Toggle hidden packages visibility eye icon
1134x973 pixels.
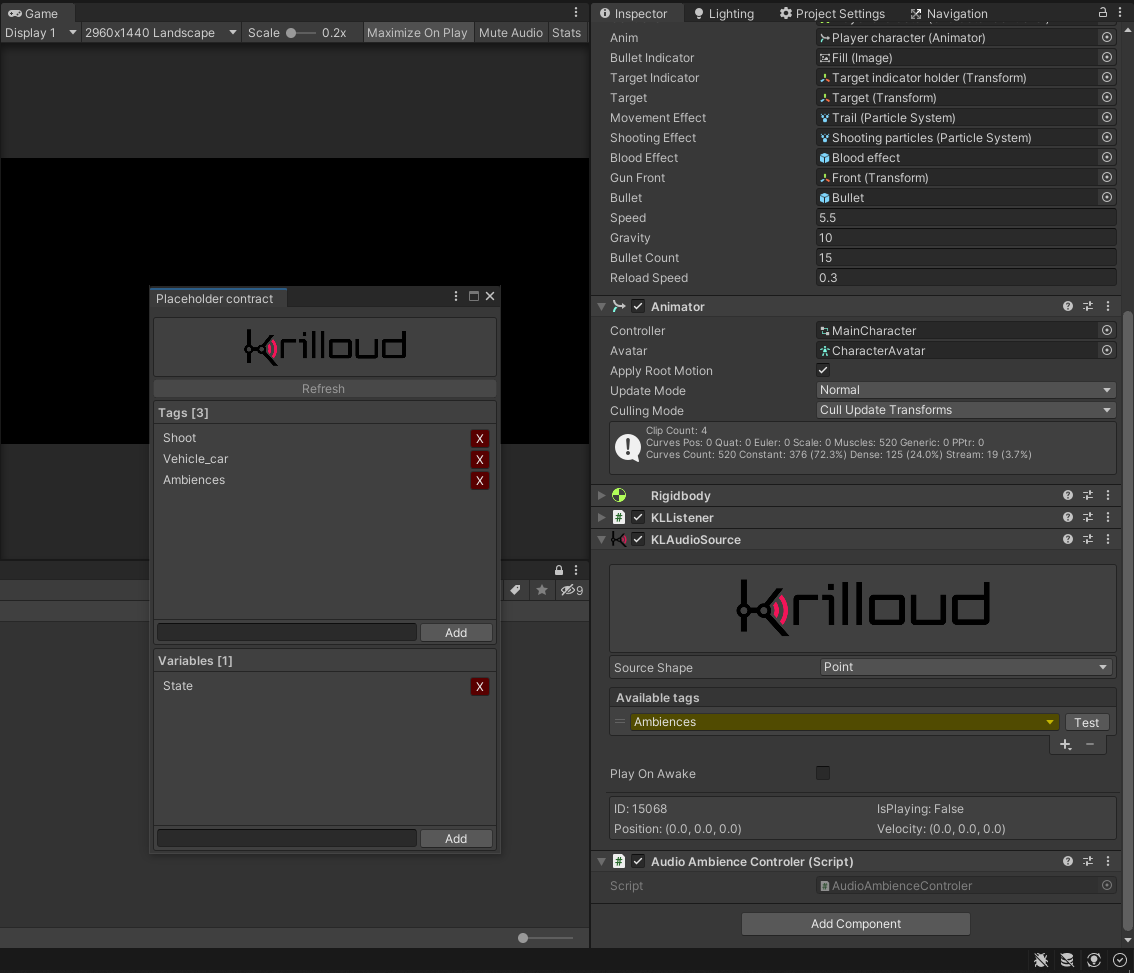click(571, 590)
